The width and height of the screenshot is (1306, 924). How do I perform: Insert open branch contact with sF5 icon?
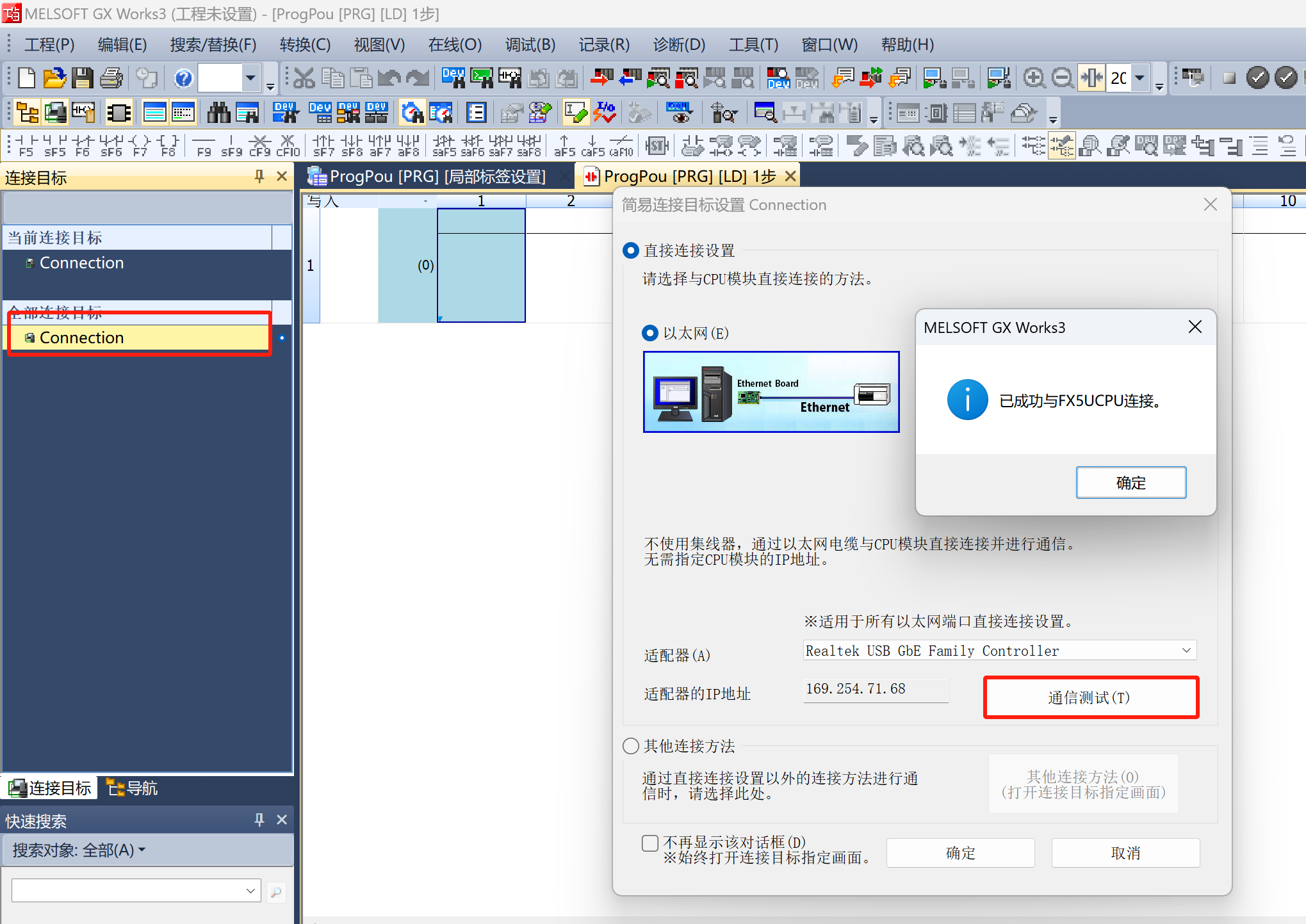(54, 146)
